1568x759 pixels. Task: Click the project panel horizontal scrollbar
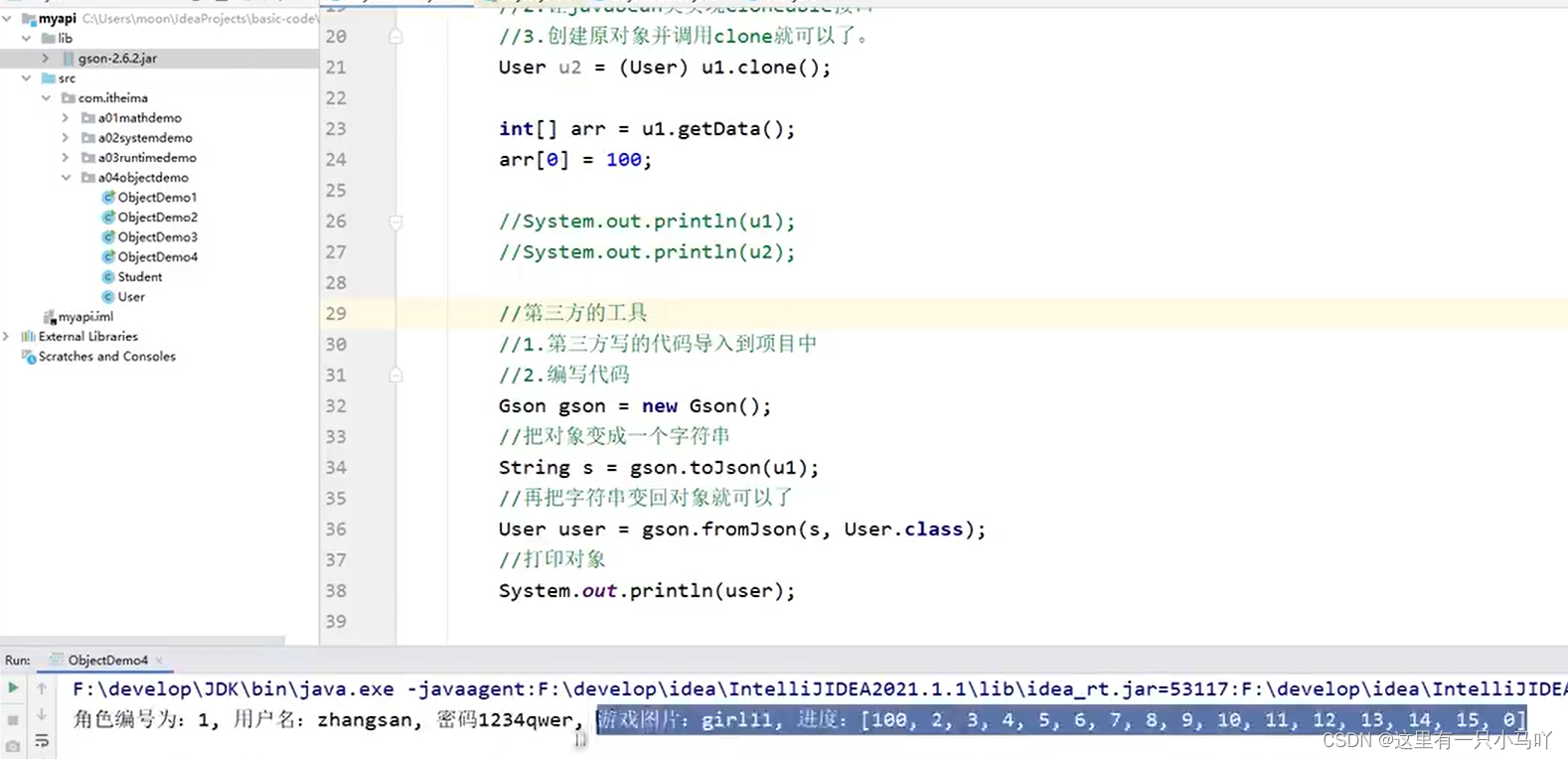click(143, 641)
